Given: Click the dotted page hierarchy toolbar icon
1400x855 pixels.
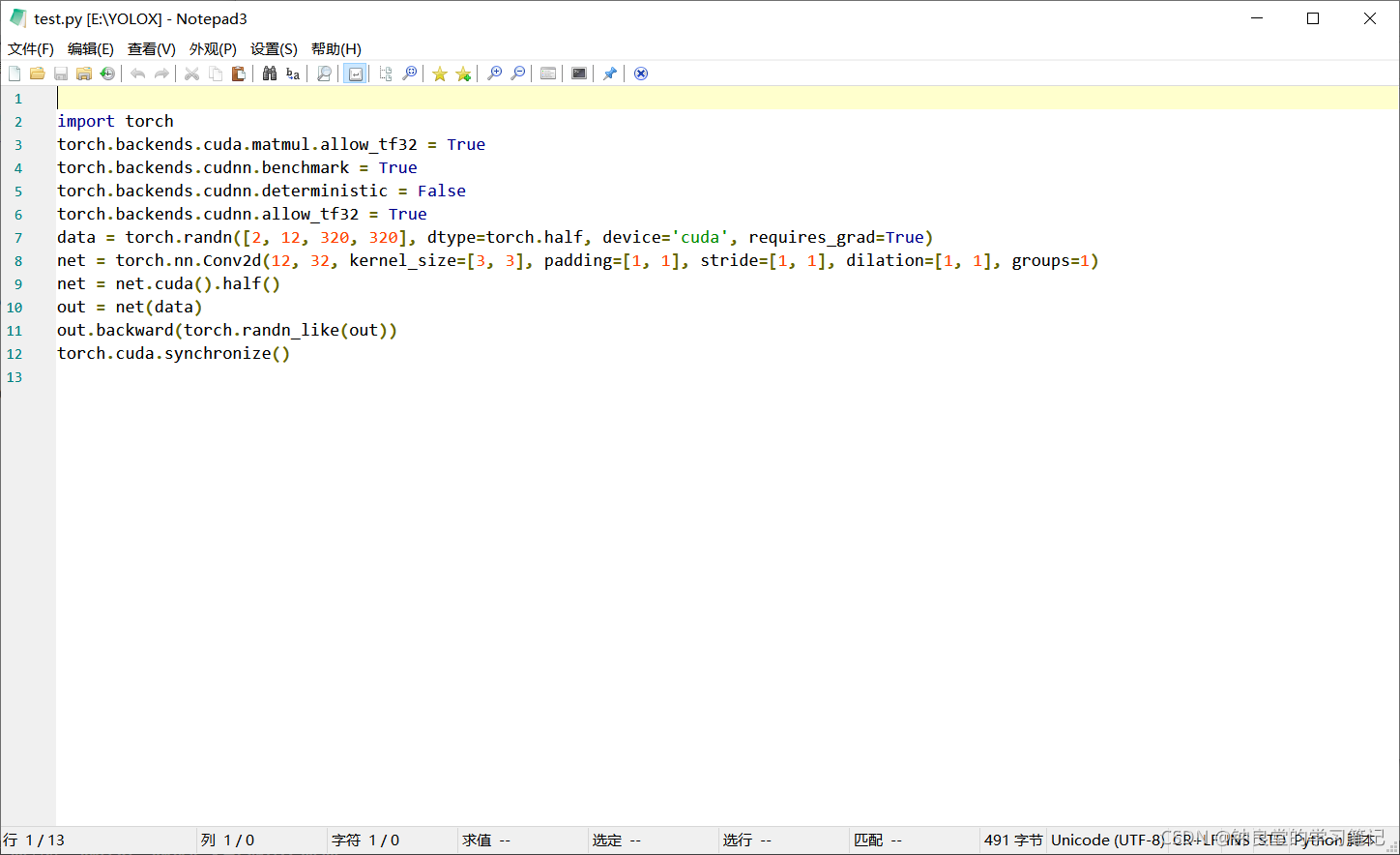Looking at the screenshot, I should pos(386,74).
